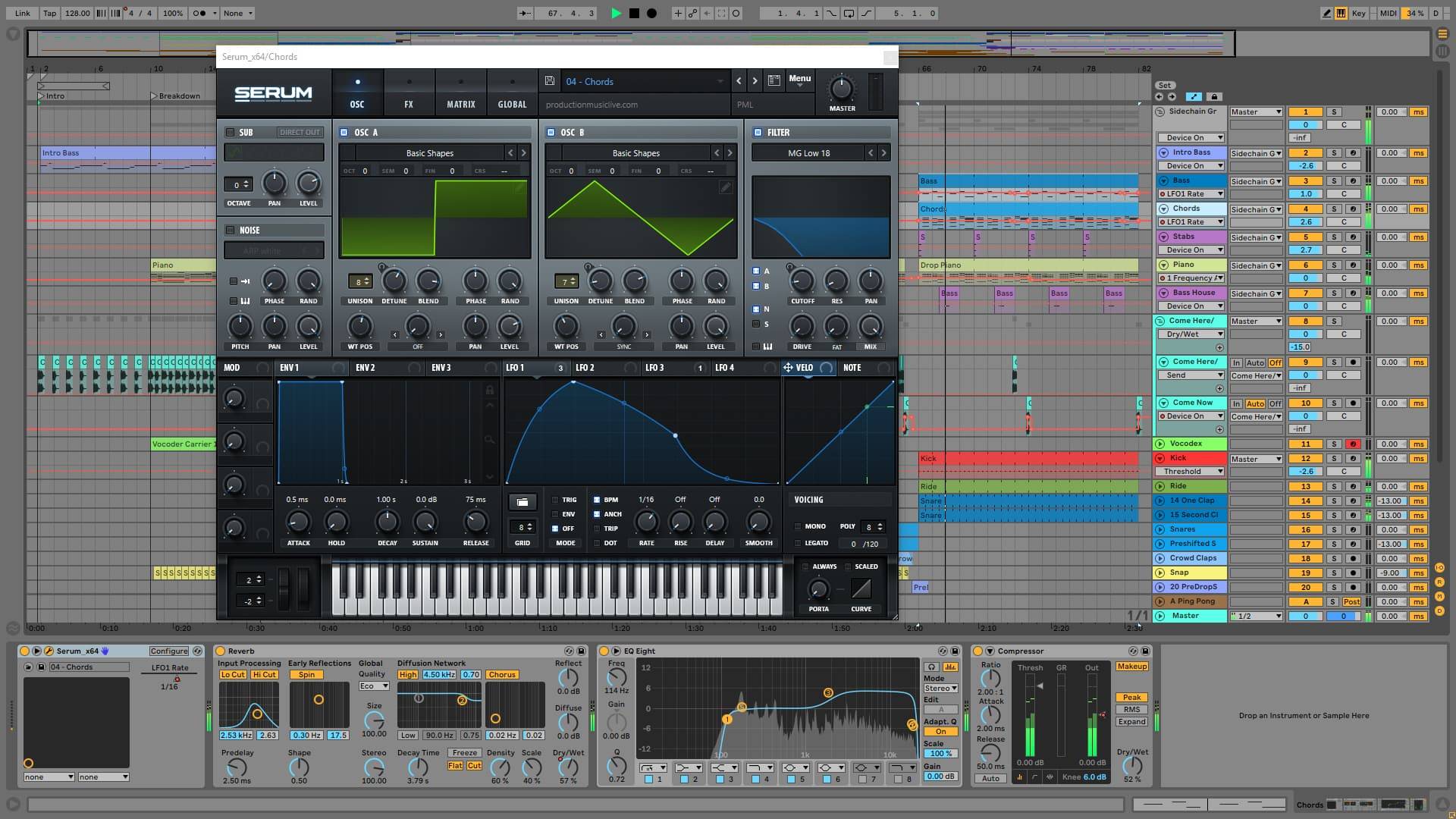Enable the SUB oscillator checkbox
The image size is (1456, 819).
point(230,132)
